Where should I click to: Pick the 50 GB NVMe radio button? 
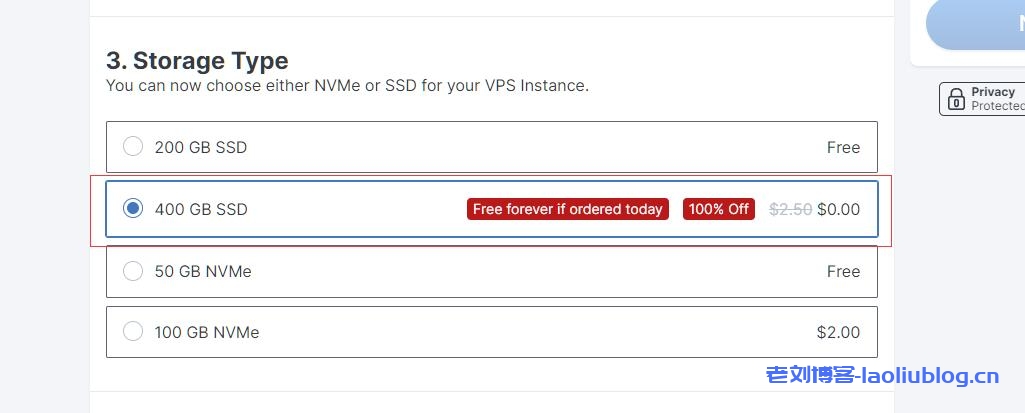point(133,271)
